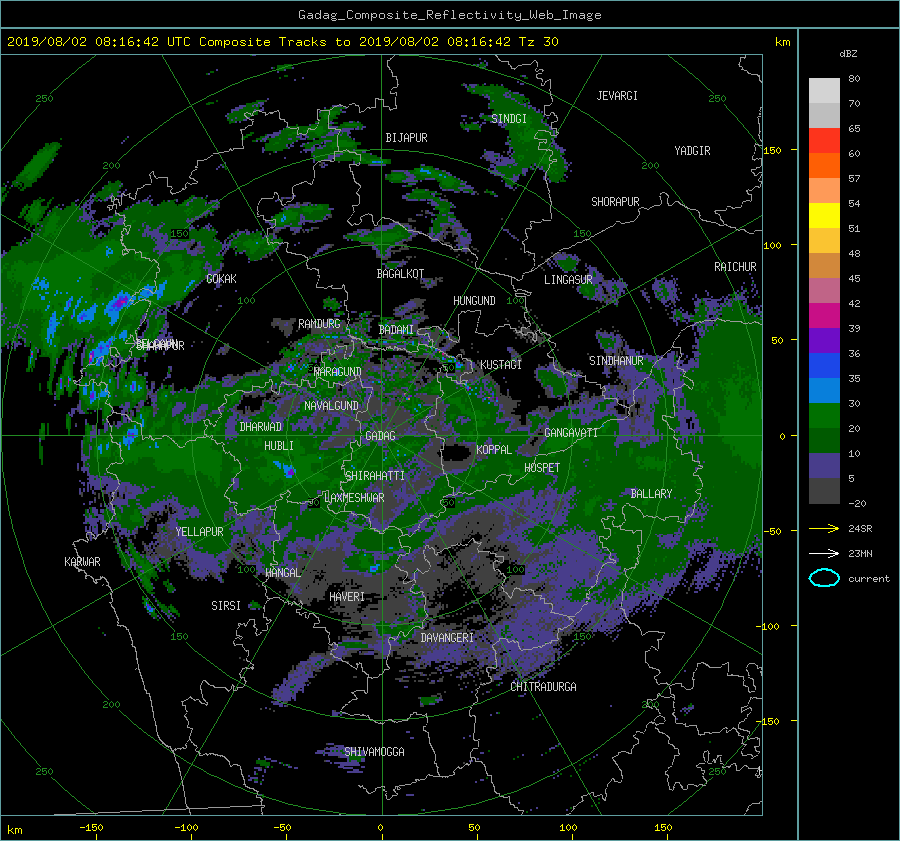Click the LINGASUR city label
Screen dimensions: 900x841
568,280
